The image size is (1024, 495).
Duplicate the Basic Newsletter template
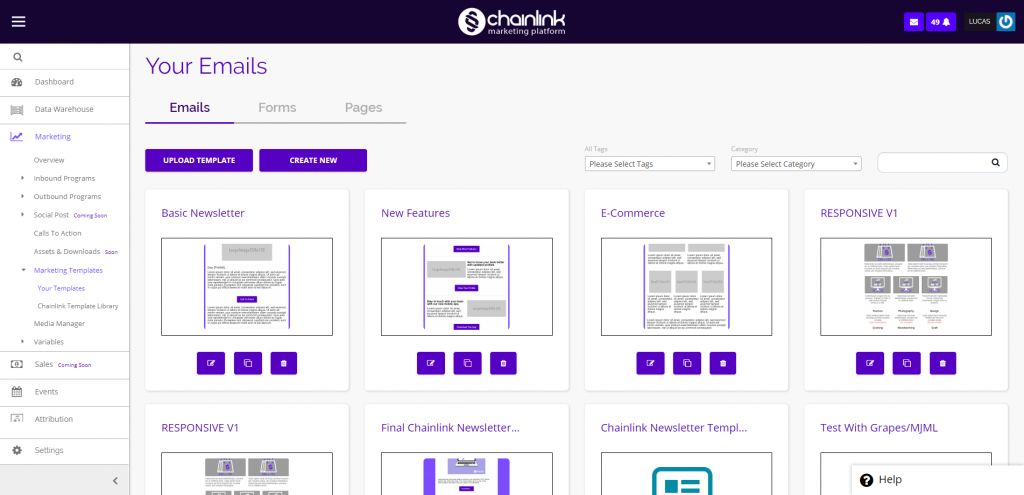(248, 363)
